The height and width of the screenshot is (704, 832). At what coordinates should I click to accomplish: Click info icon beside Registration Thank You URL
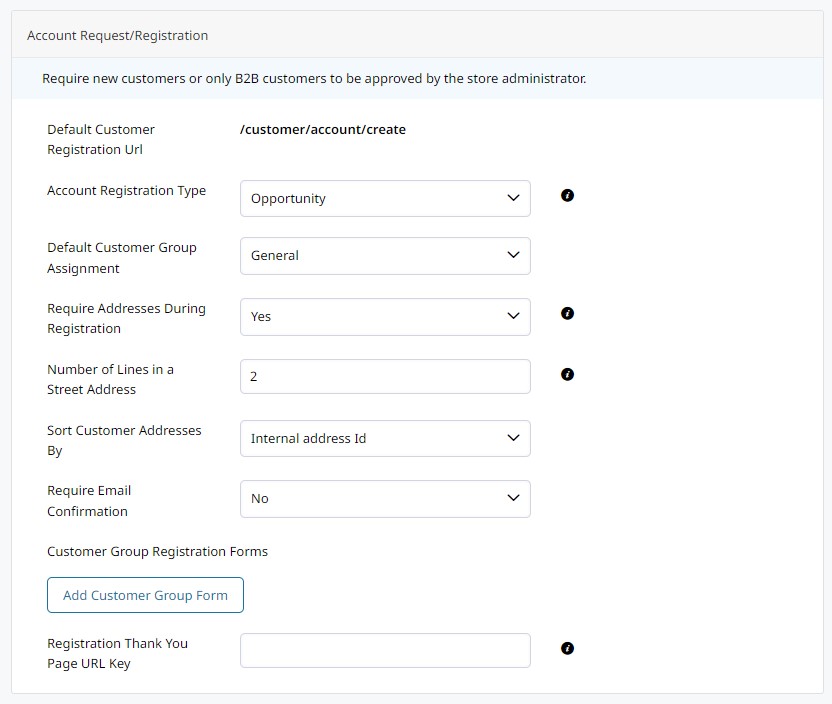pos(568,649)
